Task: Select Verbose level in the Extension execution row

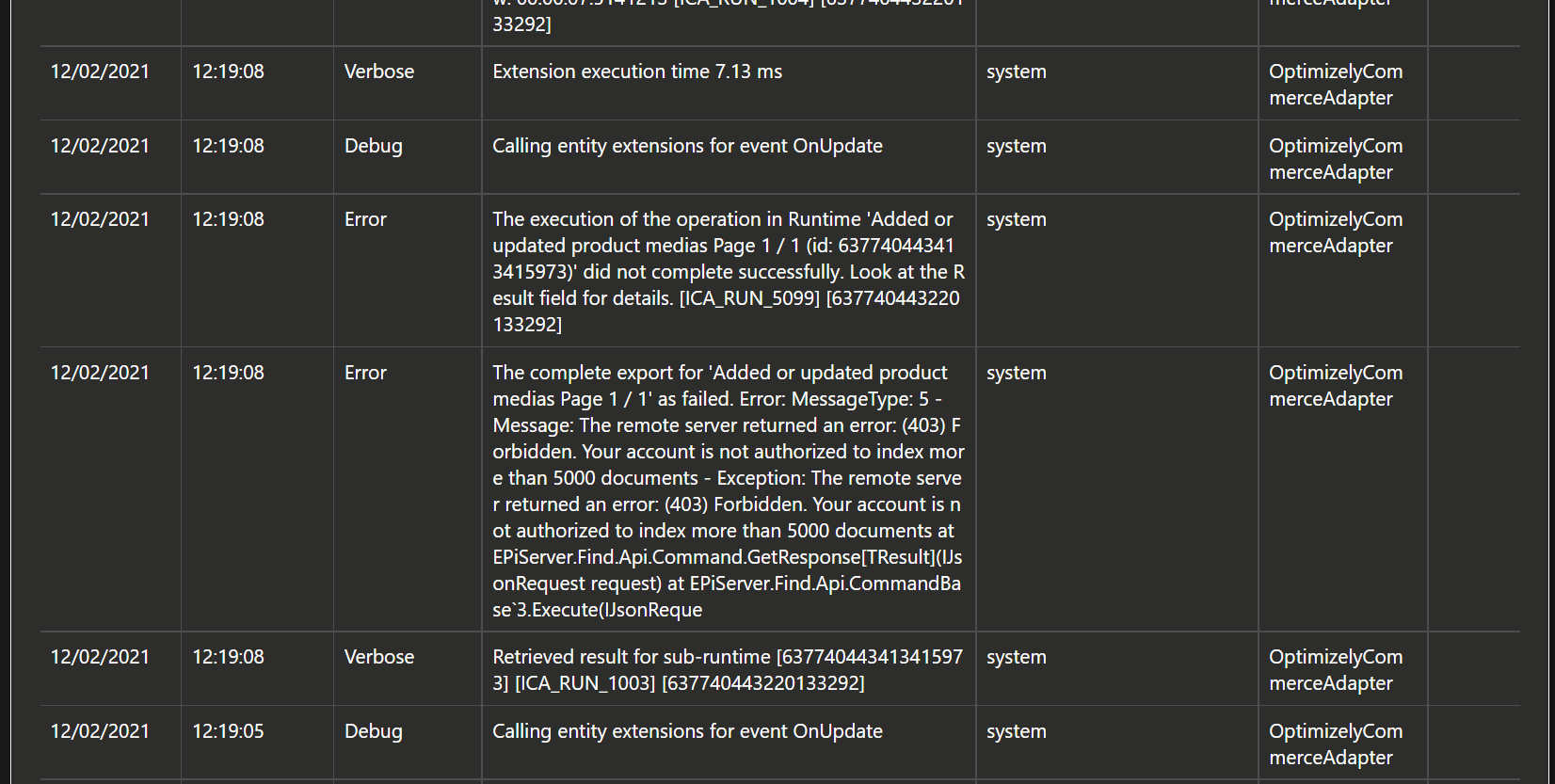Action: click(x=379, y=72)
